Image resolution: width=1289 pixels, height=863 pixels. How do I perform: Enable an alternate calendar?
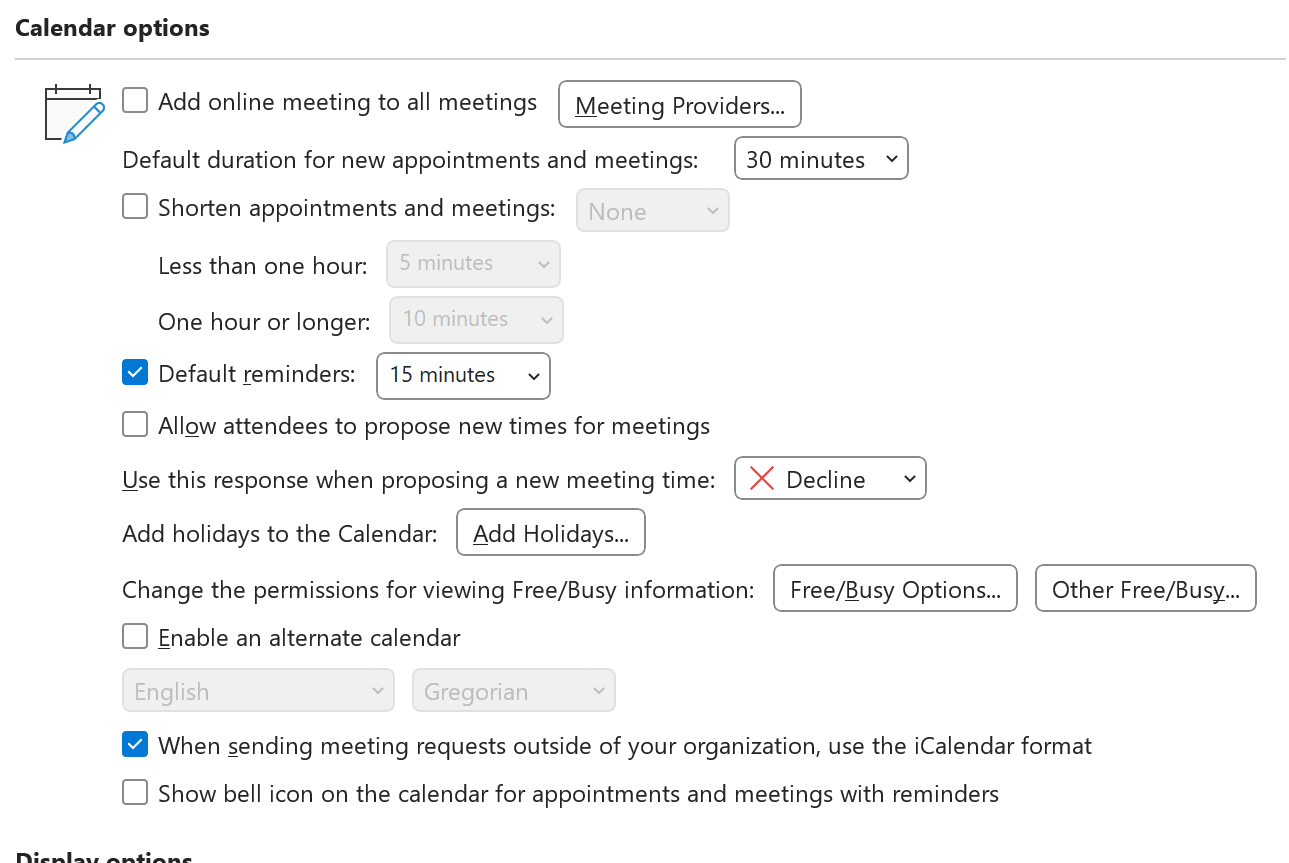(134, 636)
